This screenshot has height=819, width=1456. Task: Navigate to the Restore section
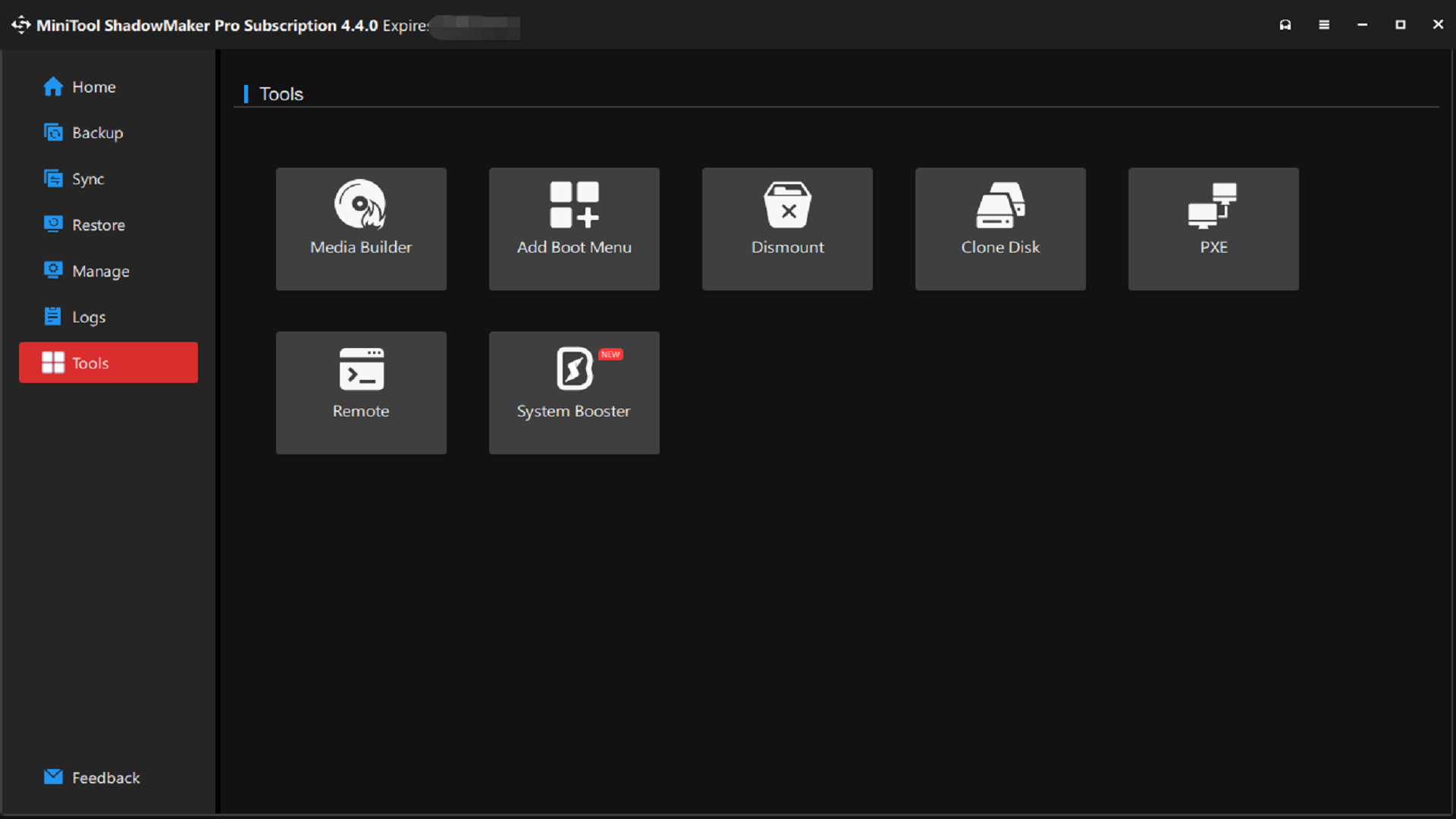point(99,224)
